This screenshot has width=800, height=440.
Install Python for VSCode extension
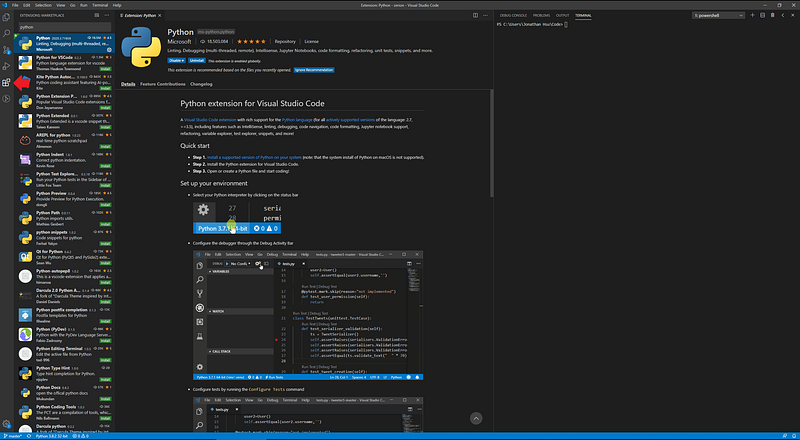click(x=106, y=68)
